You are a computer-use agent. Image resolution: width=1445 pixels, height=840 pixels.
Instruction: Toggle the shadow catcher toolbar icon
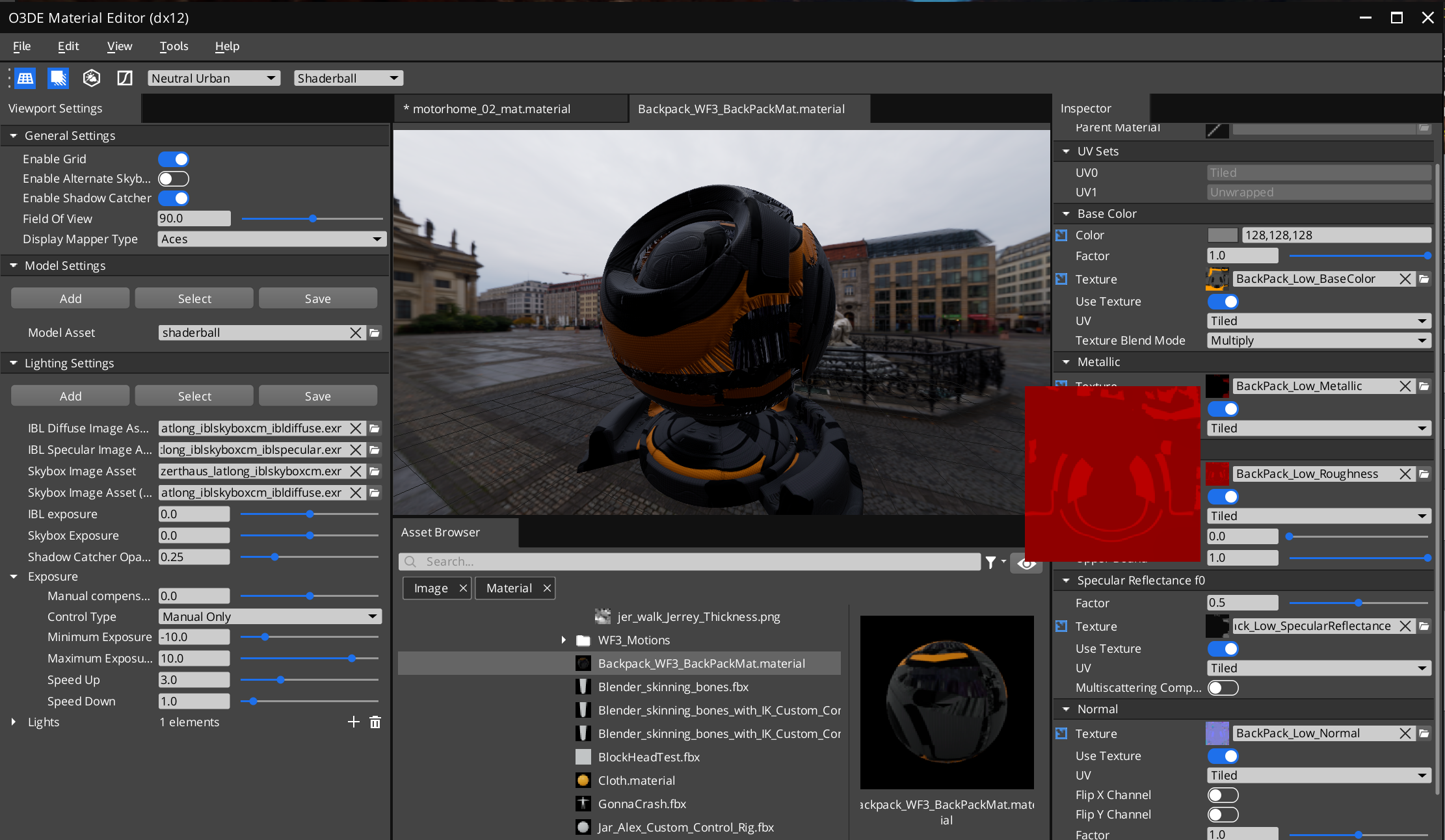59,78
